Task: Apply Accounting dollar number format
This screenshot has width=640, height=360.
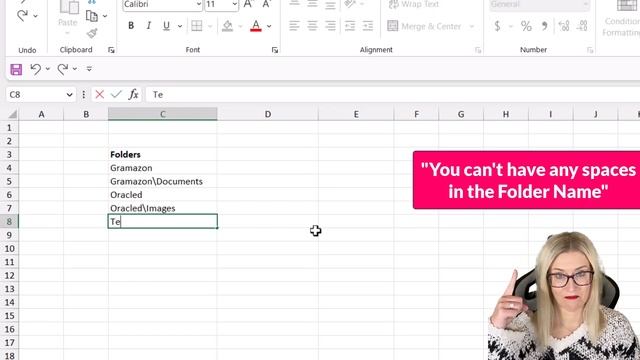Action: tap(497, 26)
